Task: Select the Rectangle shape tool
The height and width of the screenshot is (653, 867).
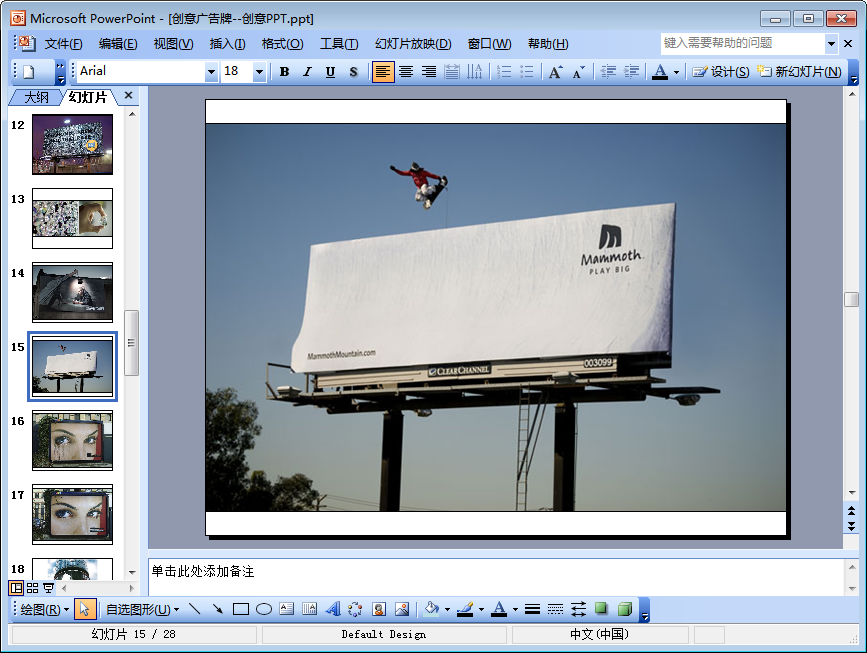Action: click(x=241, y=609)
